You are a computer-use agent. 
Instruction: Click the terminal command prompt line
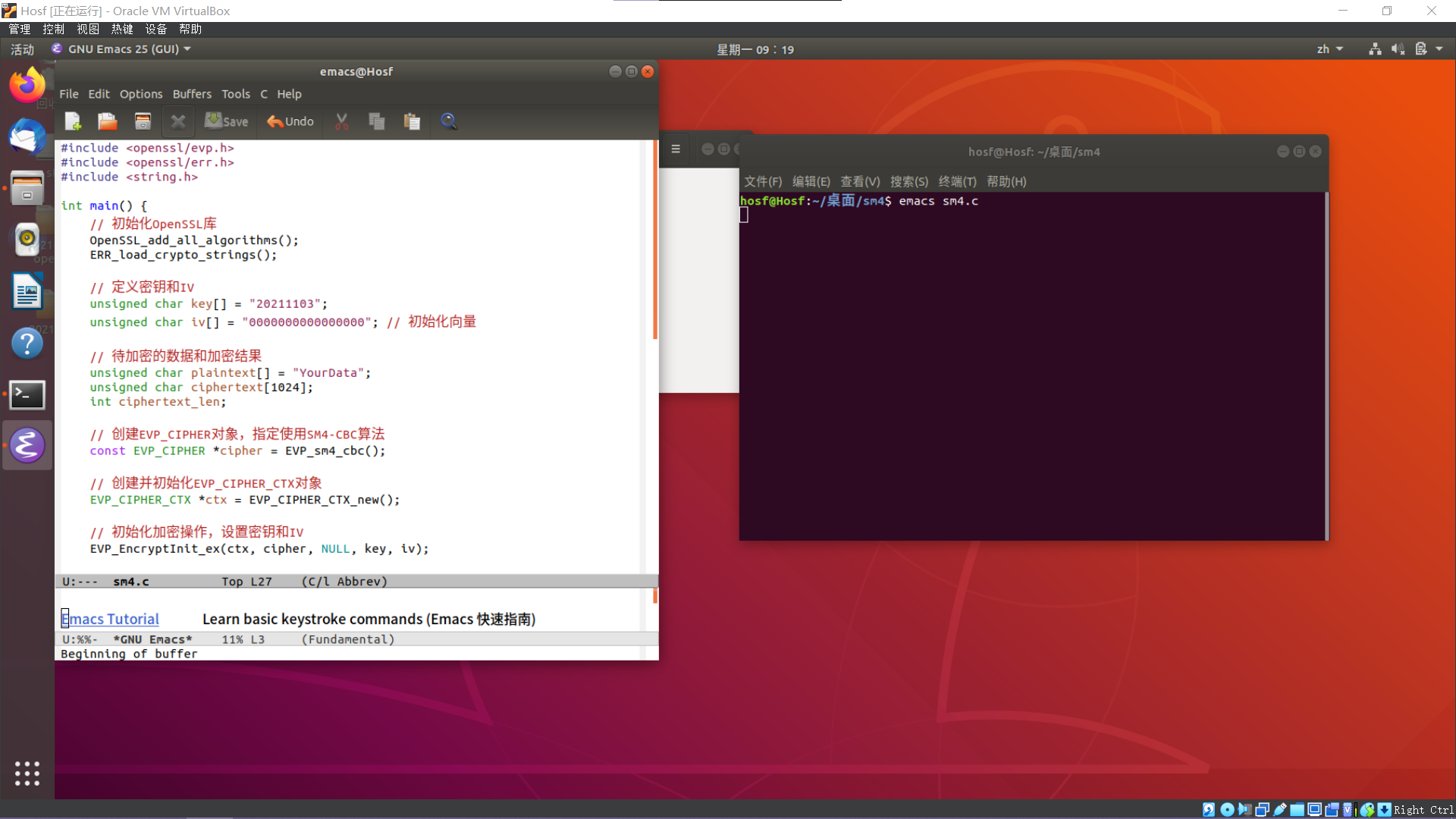tap(859, 201)
